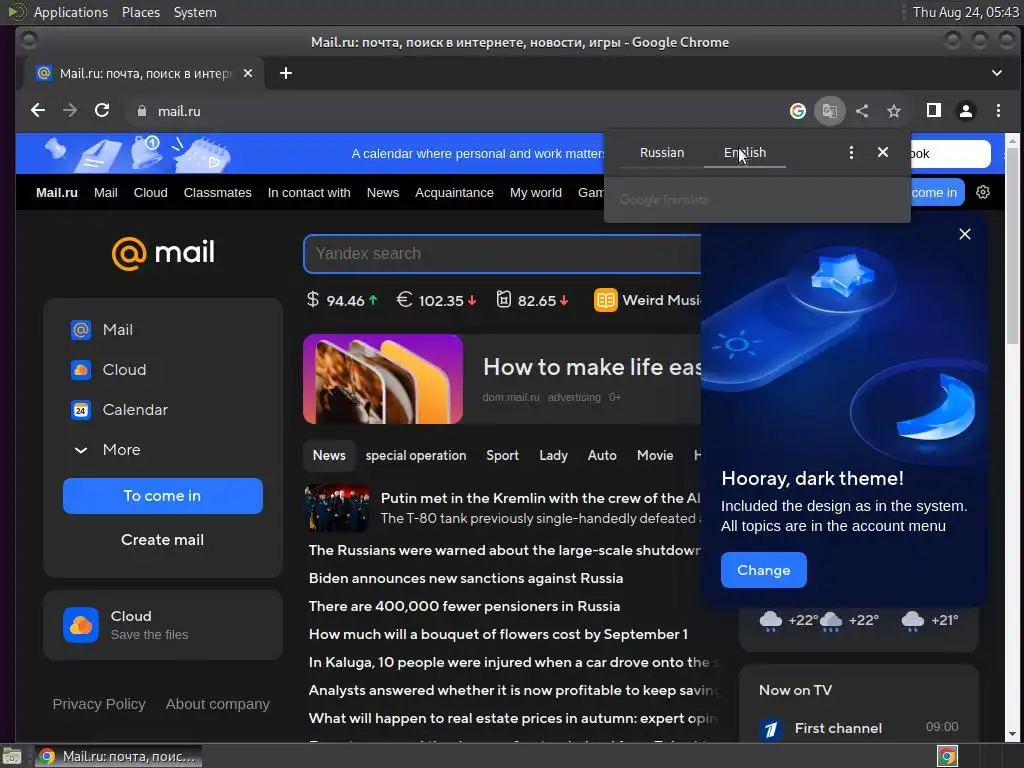Share this page via the share icon
Viewport: 1024px width, 768px height.
click(x=862, y=111)
